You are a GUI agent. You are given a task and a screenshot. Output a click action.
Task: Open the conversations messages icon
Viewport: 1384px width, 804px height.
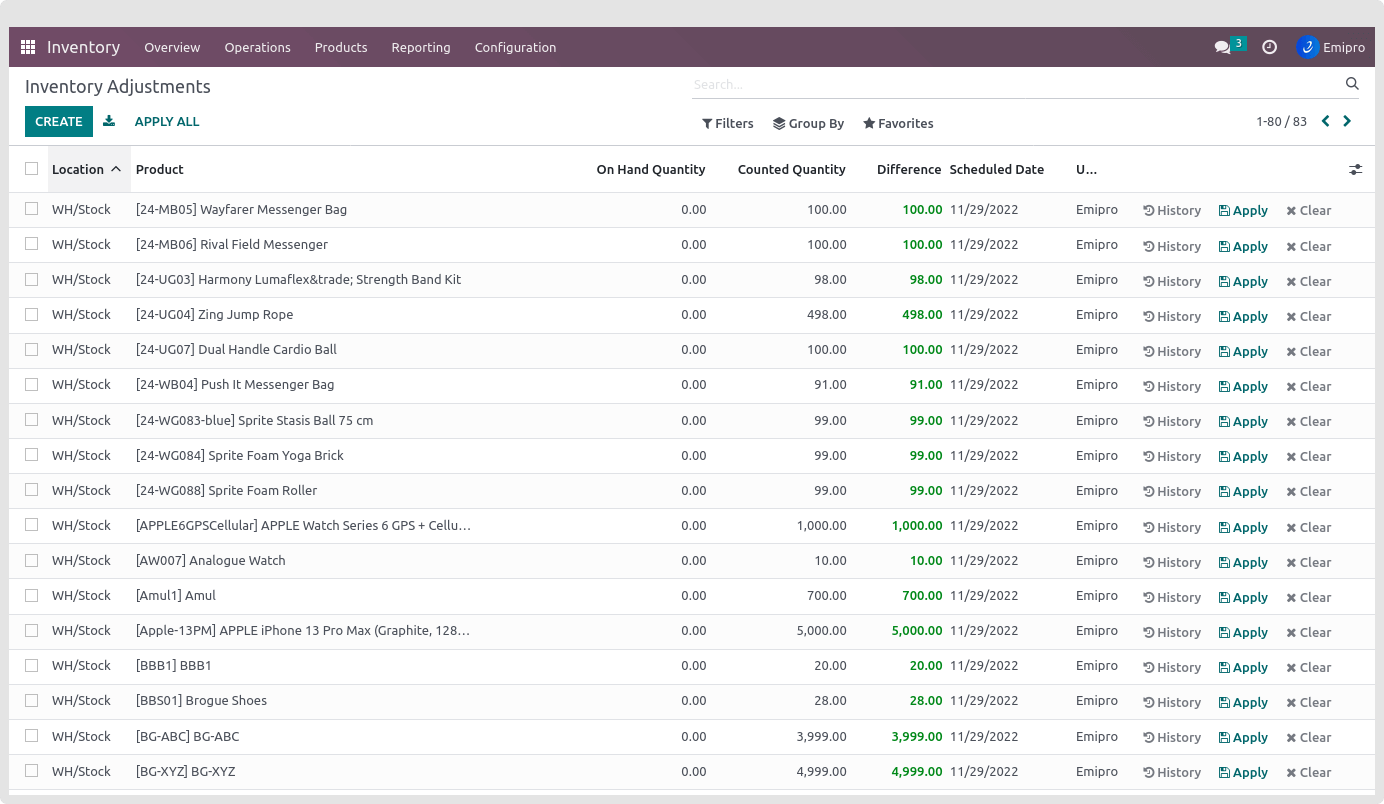(1222, 47)
